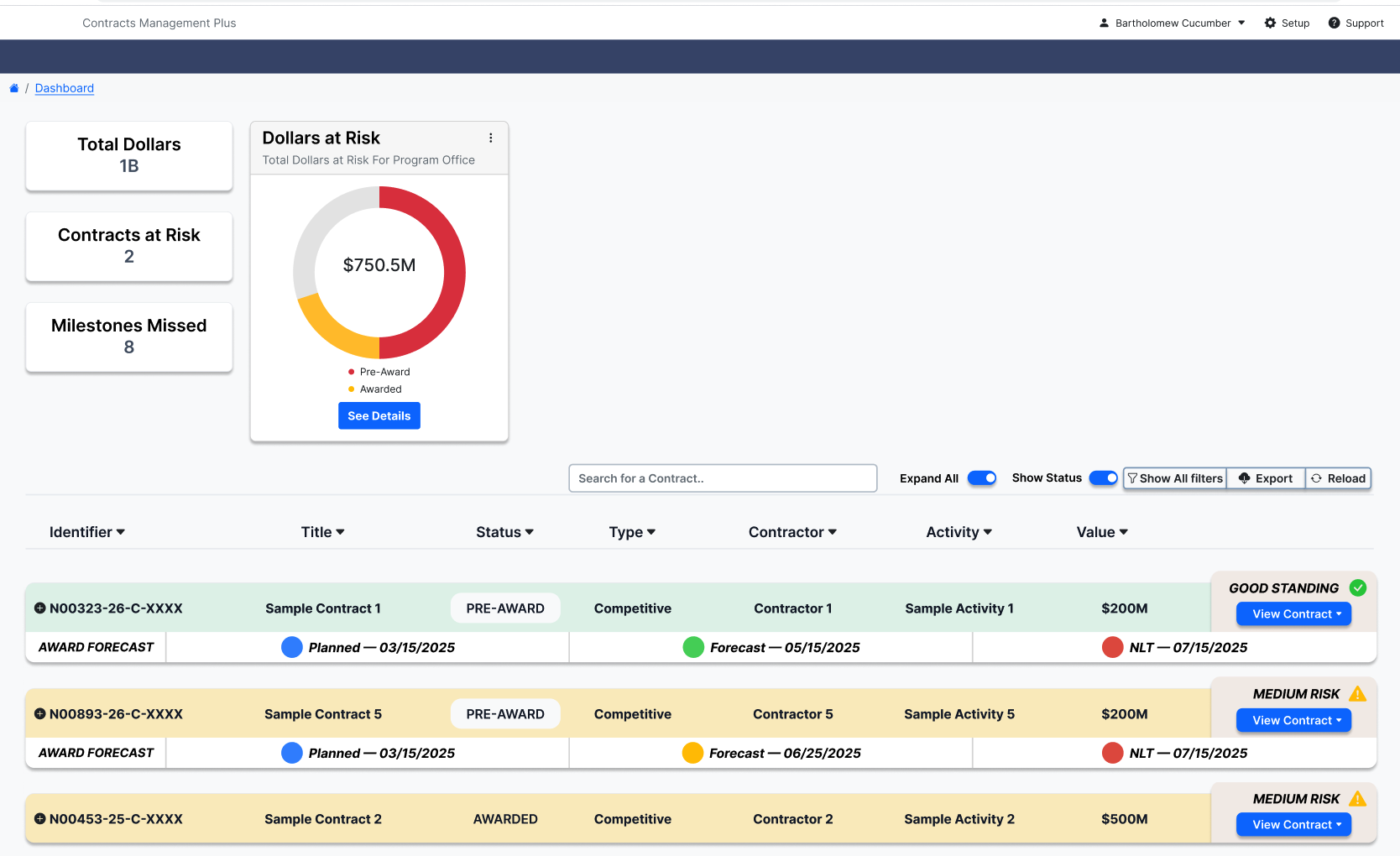Toggle the Show Status switch

click(x=1103, y=478)
